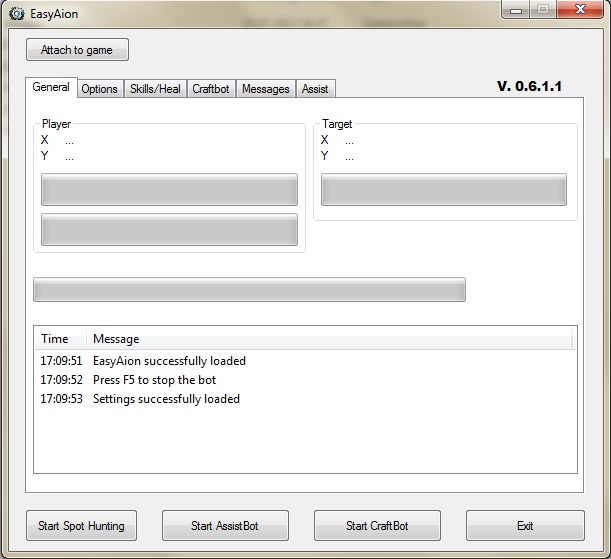Screen dimensions: 611x559
Task: Click the wide progress bar above the log
Action: (249, 290)
